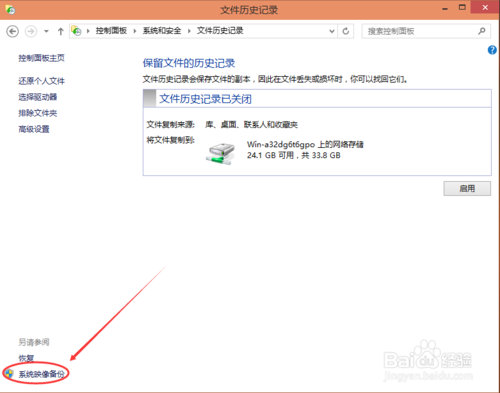
Task: Select 控制面板 in the breadcrumb path
Action: [111, 31]
